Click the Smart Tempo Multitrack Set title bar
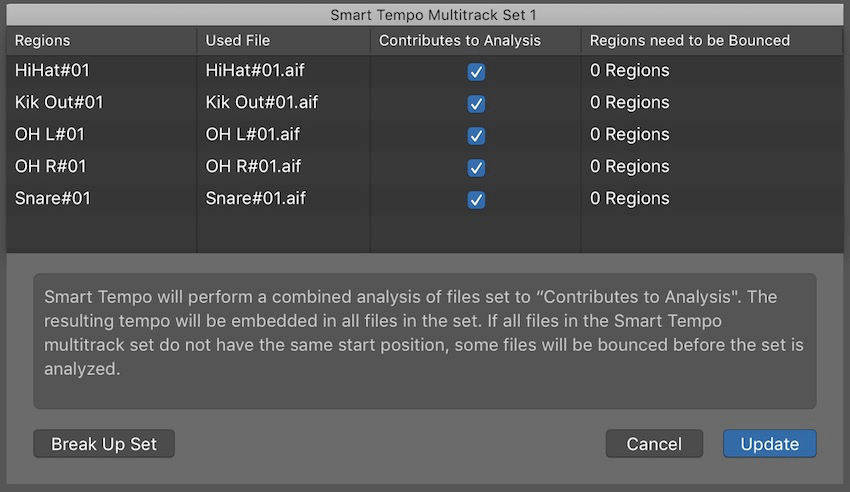 pos(425,15)
